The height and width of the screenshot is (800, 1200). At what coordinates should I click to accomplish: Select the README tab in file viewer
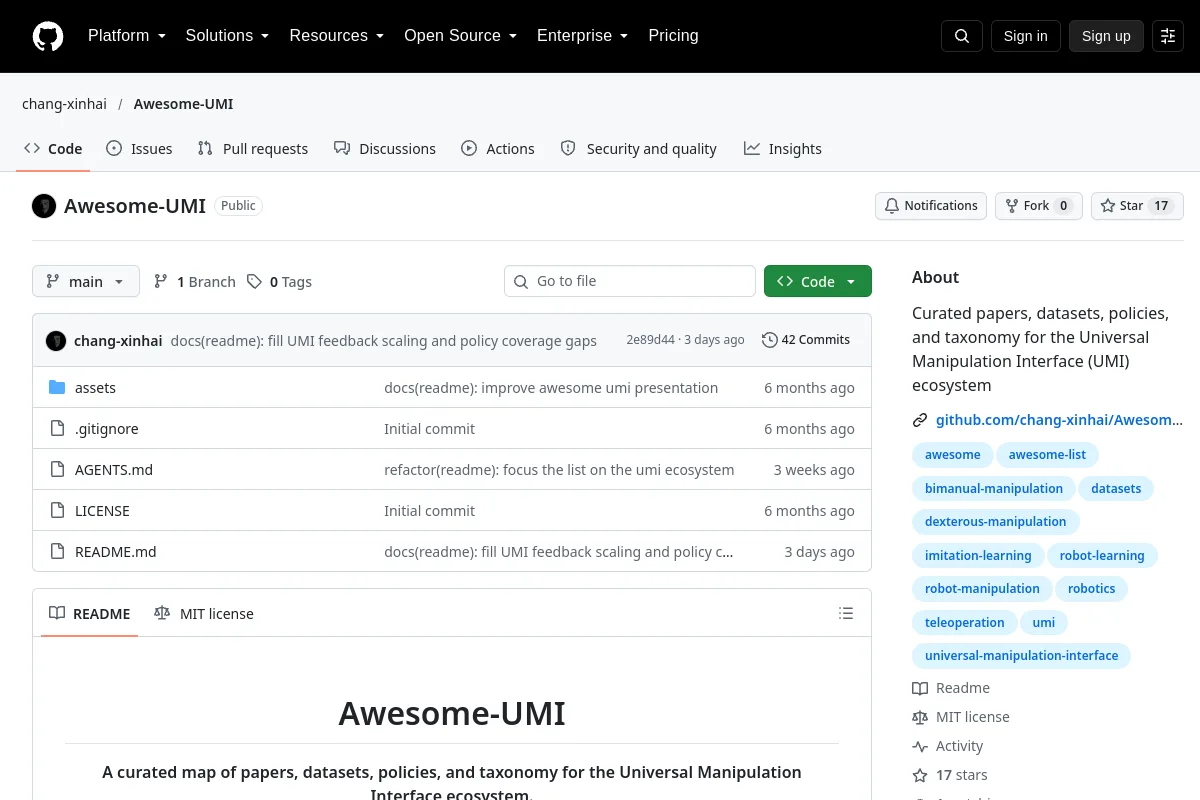pyautogui.click(x=90, y=614)
